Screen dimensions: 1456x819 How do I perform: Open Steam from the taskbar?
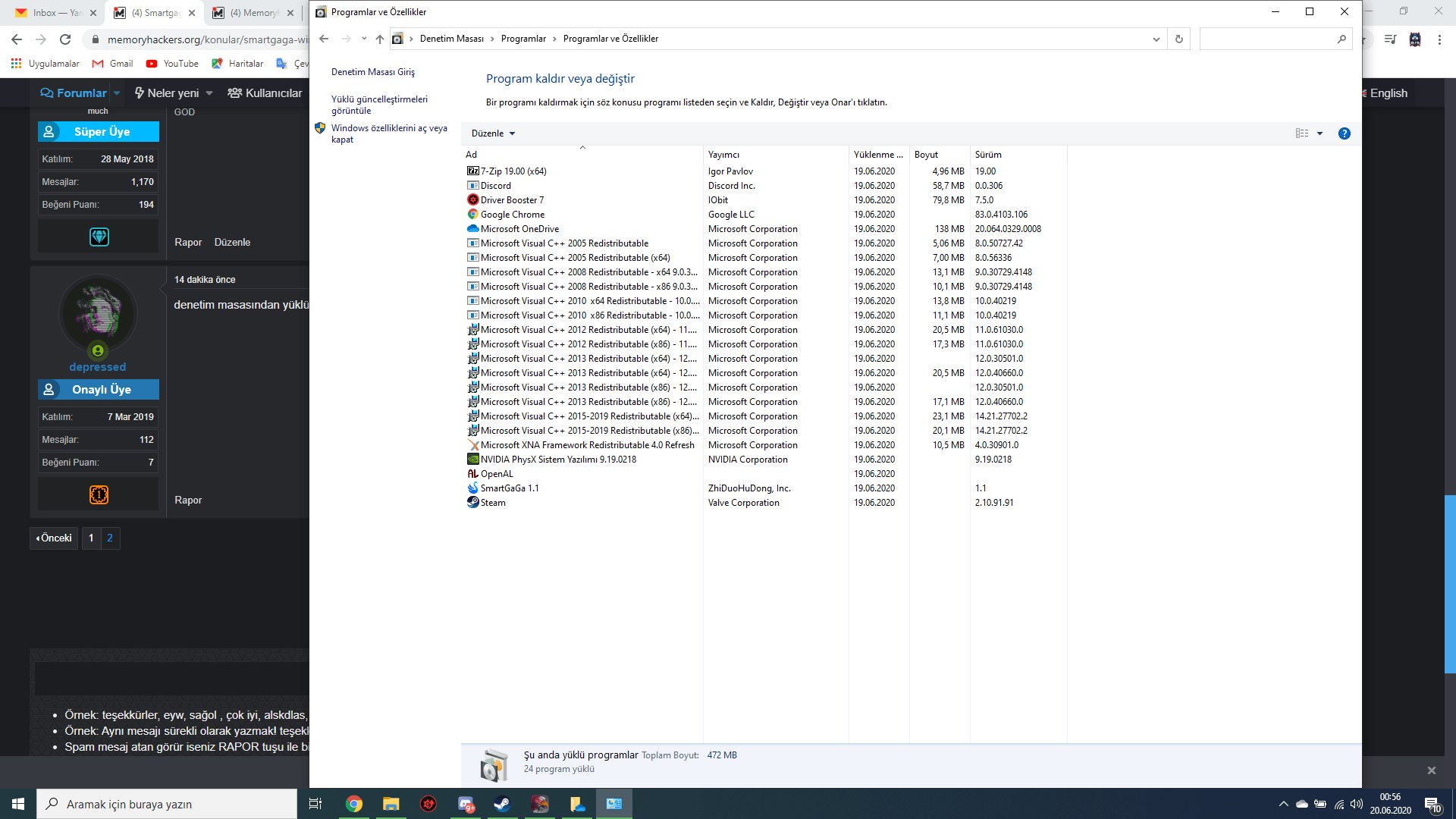pyautogui.click(x=502, y=804)
